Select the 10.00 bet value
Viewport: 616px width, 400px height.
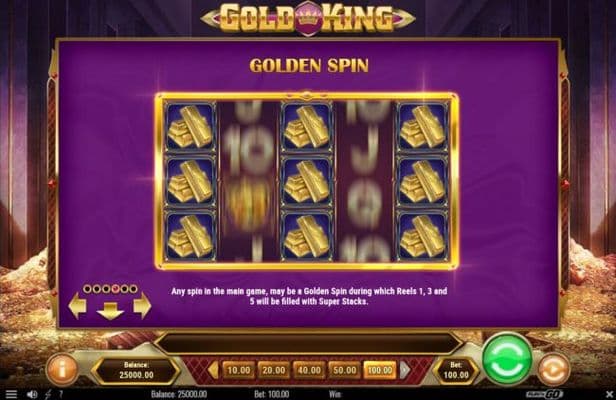pos(239,370)
